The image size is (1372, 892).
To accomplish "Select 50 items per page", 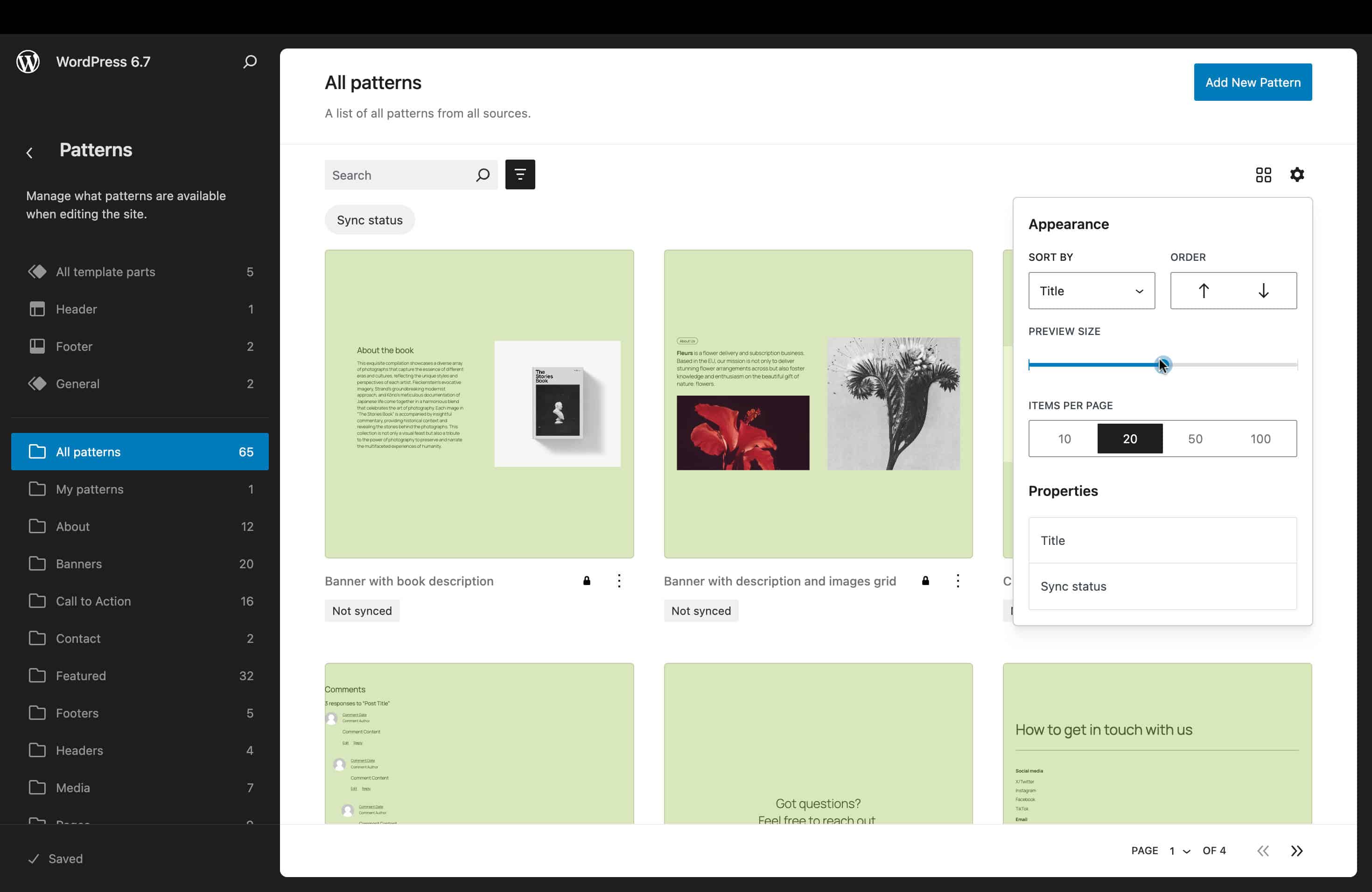I will [1195, 439].
